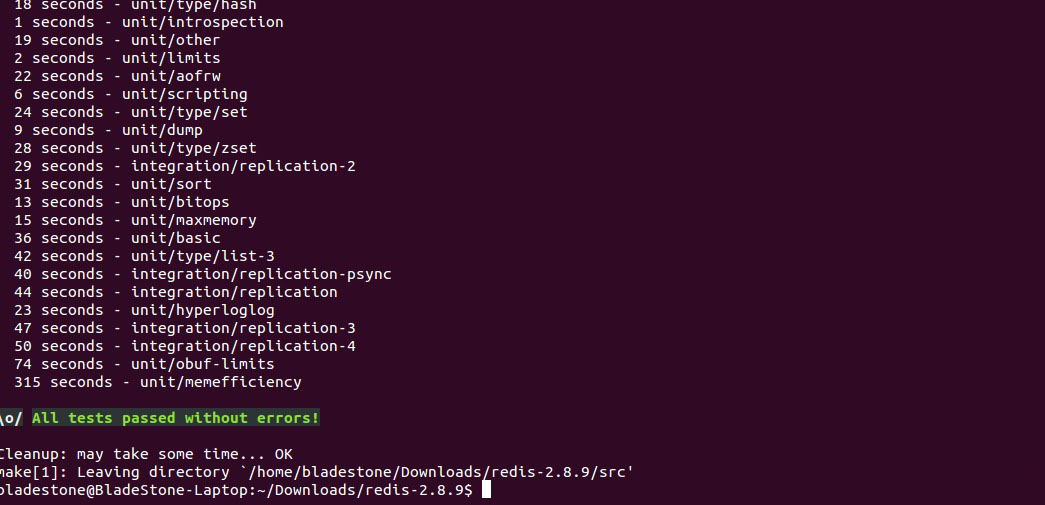This screenshot has height=505, width=1045.
Task: Click the 'integration/replication-psync' entry
Action: point(202,274)
